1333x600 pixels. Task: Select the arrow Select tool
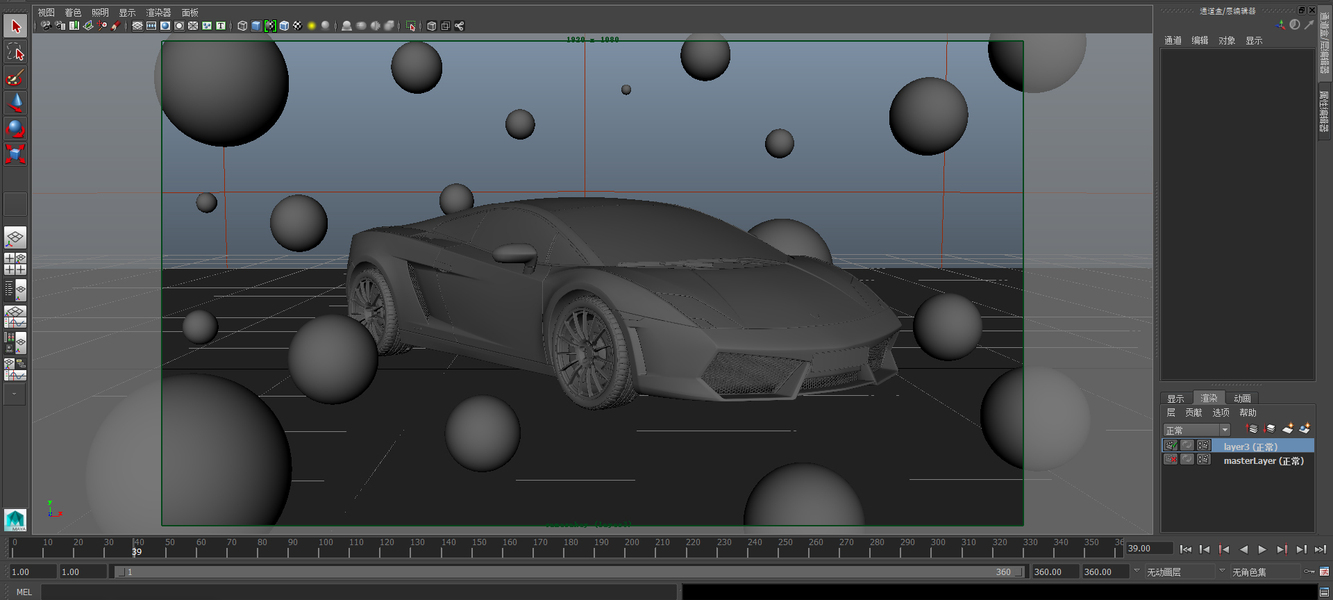point(15,26)
